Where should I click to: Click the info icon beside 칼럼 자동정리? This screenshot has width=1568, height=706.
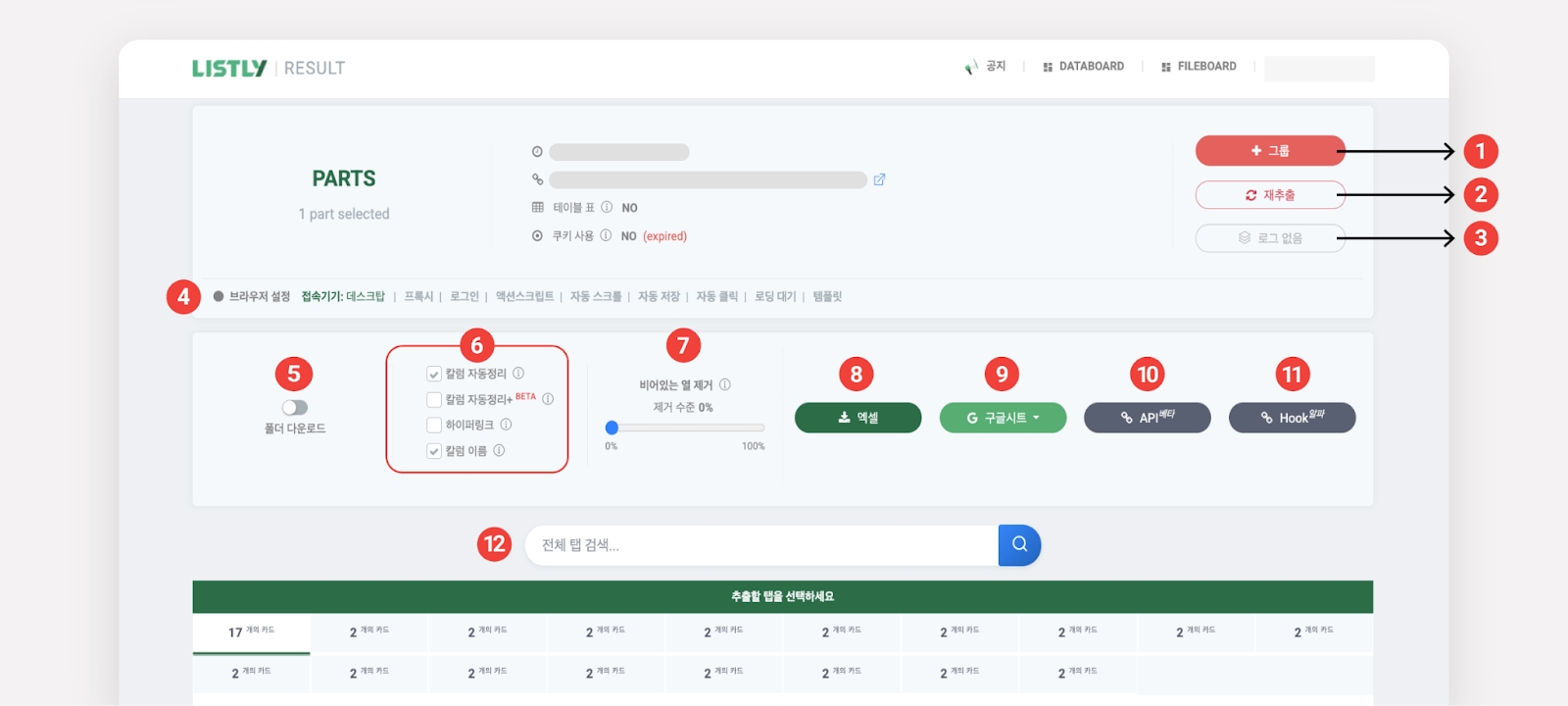pyautogui.click(x=518, y=374)
